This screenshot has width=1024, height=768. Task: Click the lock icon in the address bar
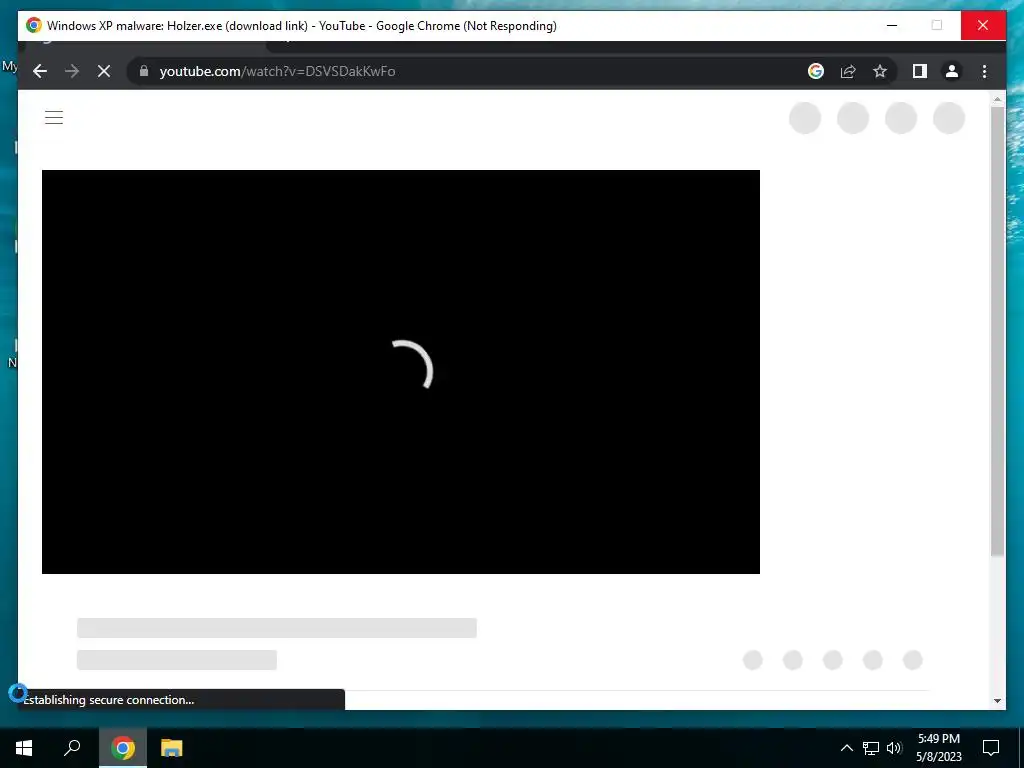pyautogui.click(x=144, y=71)
